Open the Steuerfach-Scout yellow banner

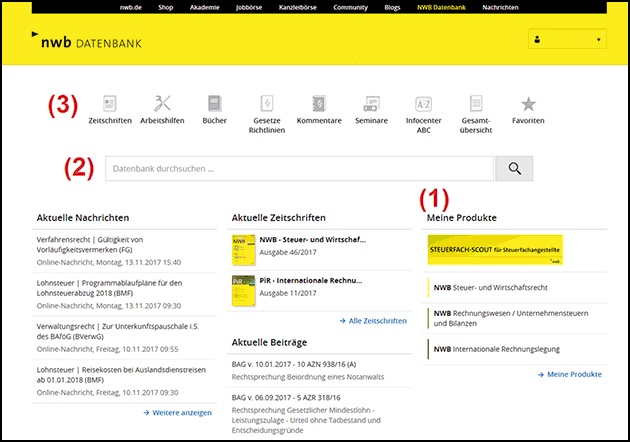click(x=494, y=250)
